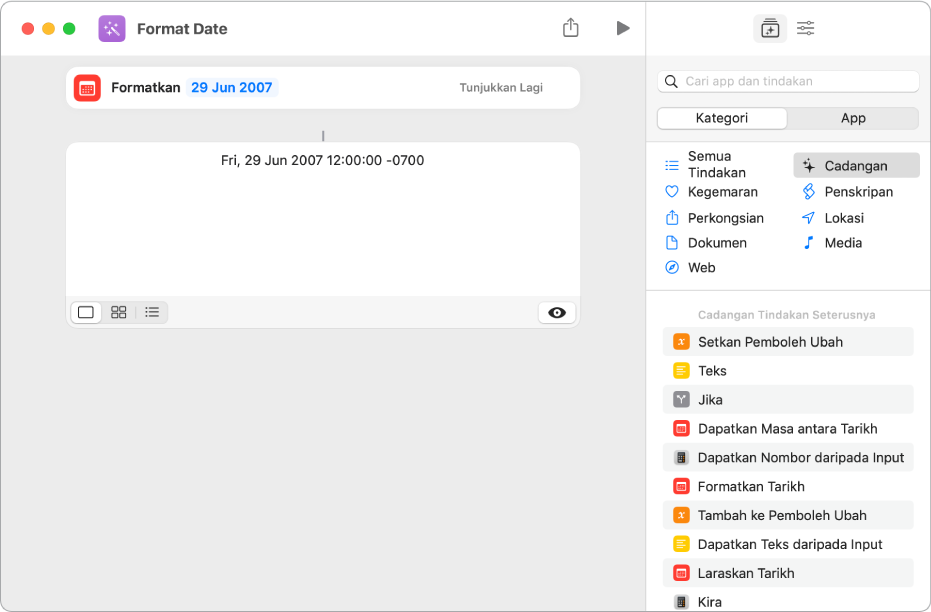Run the shortcut with play button

(623, 28)
